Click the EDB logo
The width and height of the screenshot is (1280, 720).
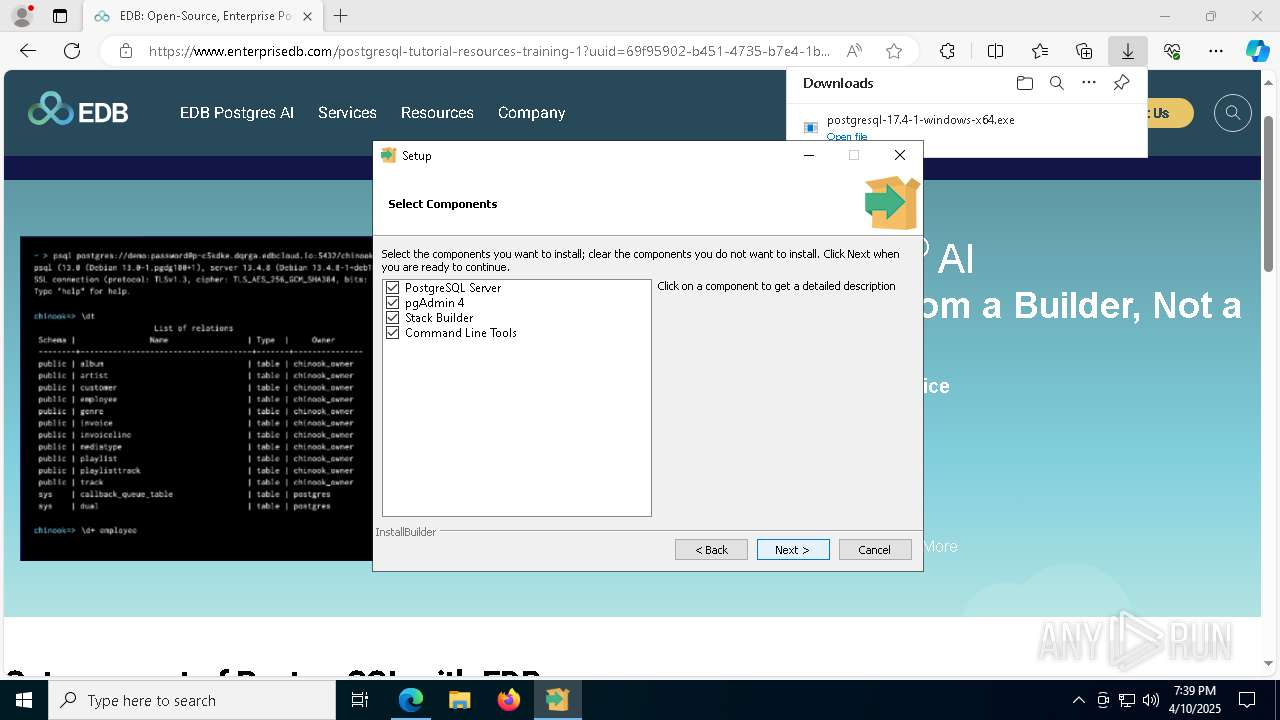(x=78, y=110)
